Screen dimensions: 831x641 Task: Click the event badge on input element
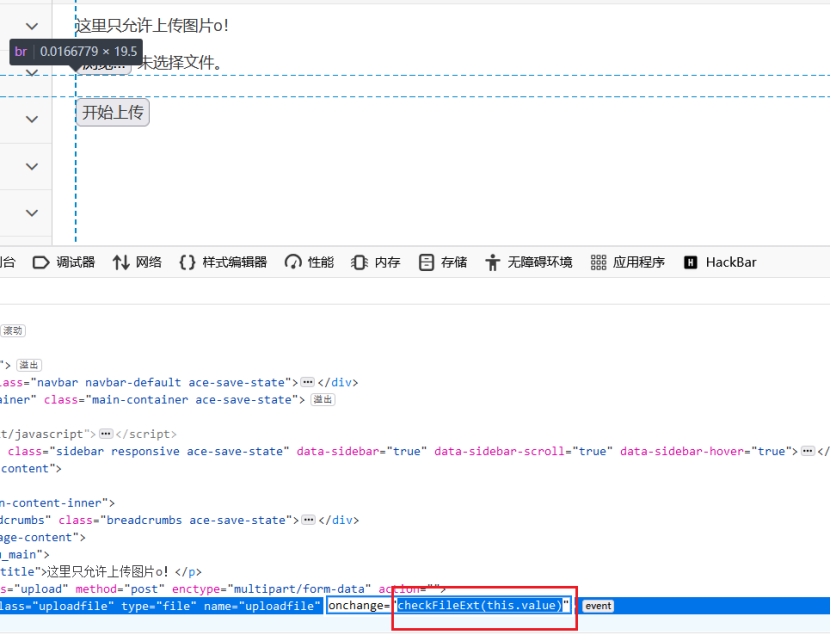tap(598, 606)
